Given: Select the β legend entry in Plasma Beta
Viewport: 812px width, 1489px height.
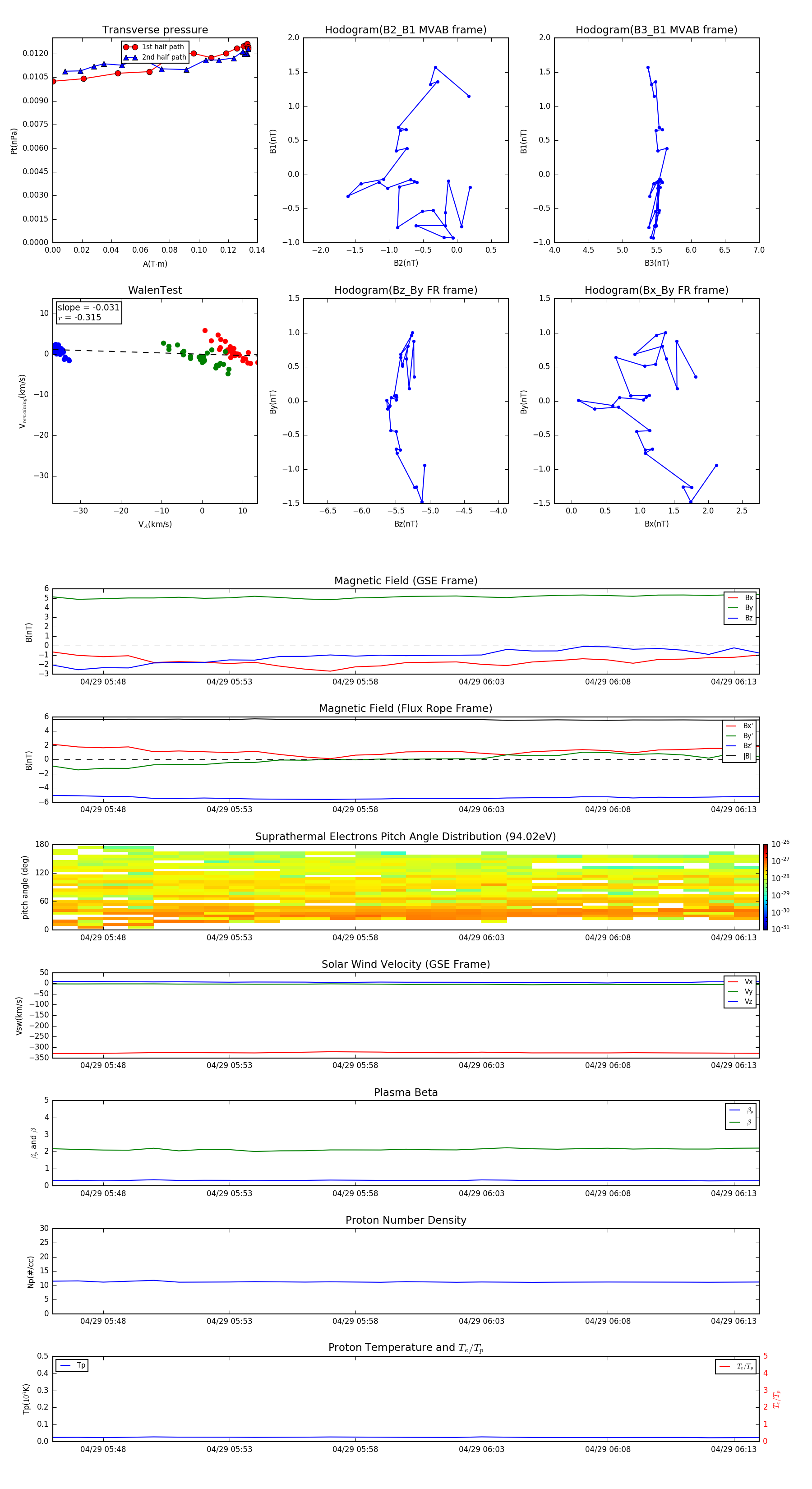Looking at the screenshot, I should point(741,1123).
